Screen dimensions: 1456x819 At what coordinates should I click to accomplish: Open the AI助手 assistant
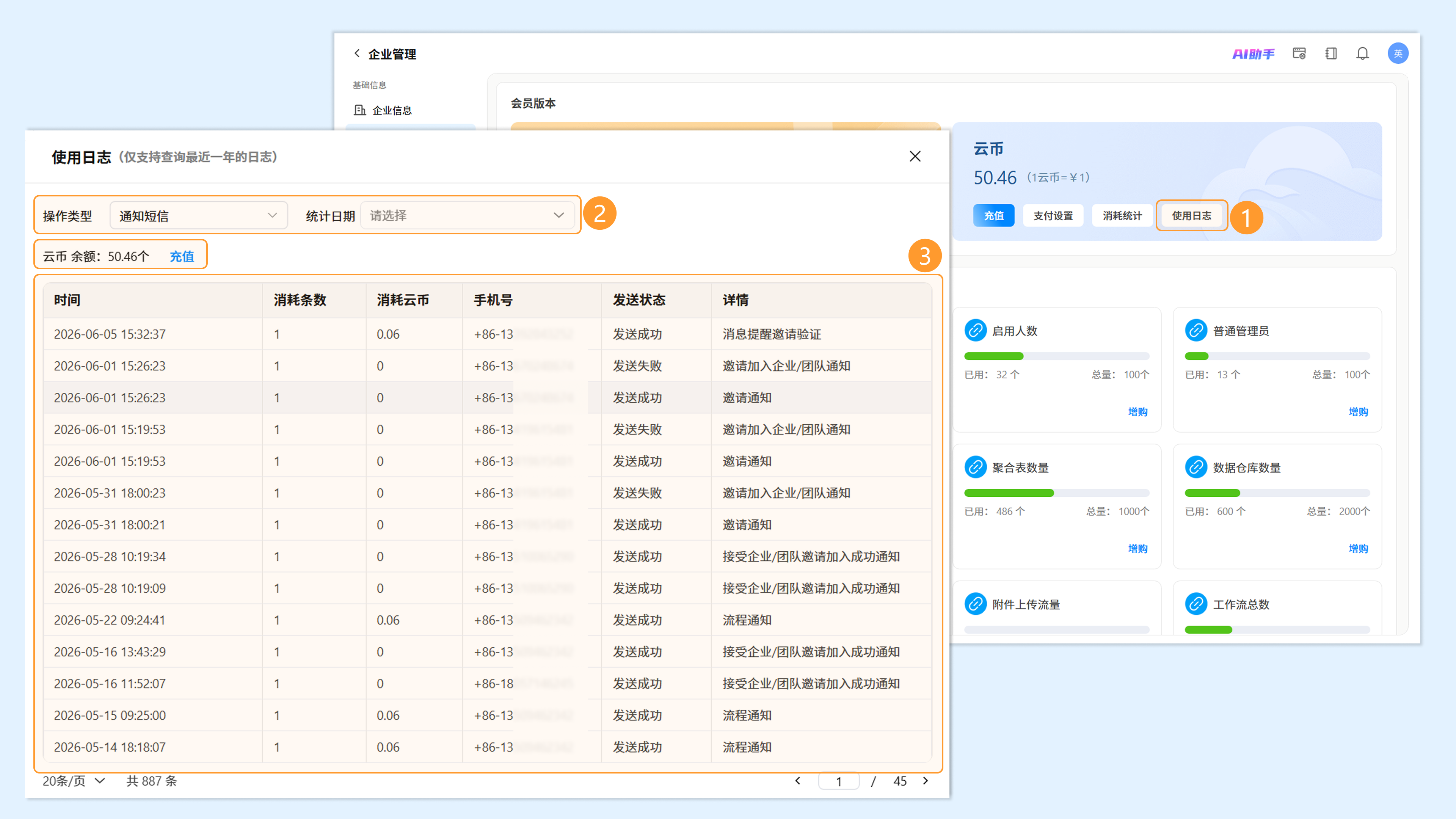coord(1253,54)
